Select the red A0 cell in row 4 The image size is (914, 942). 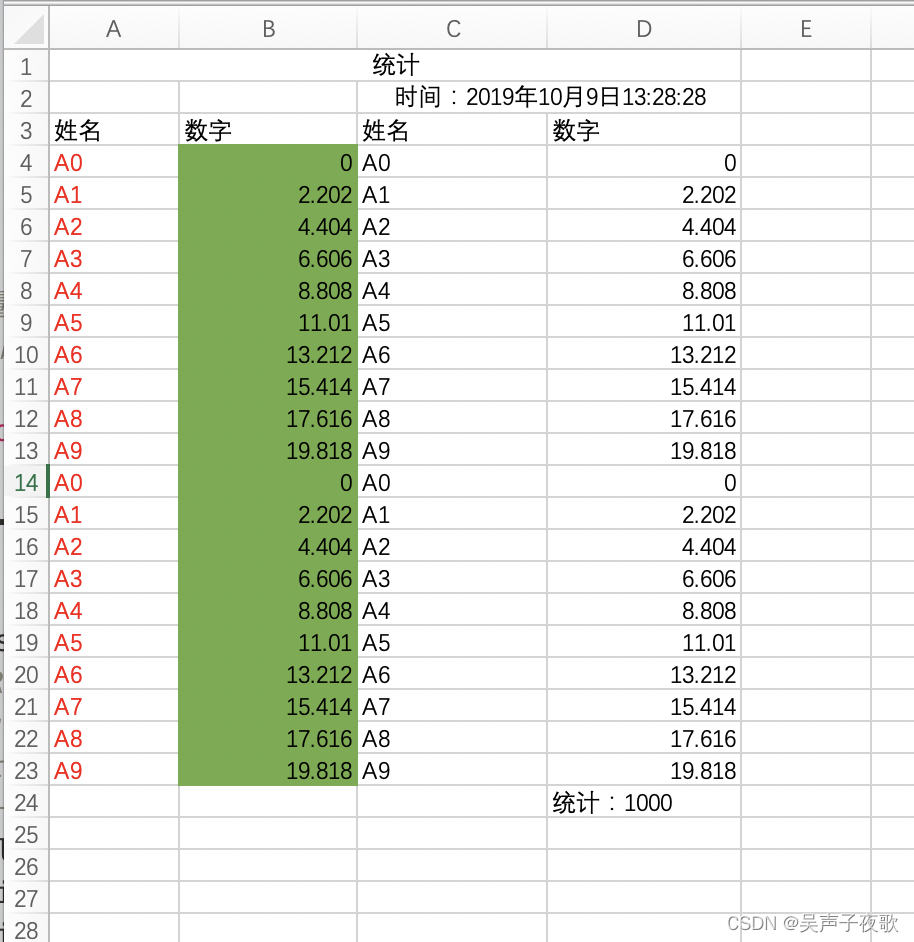pos(113,162)
